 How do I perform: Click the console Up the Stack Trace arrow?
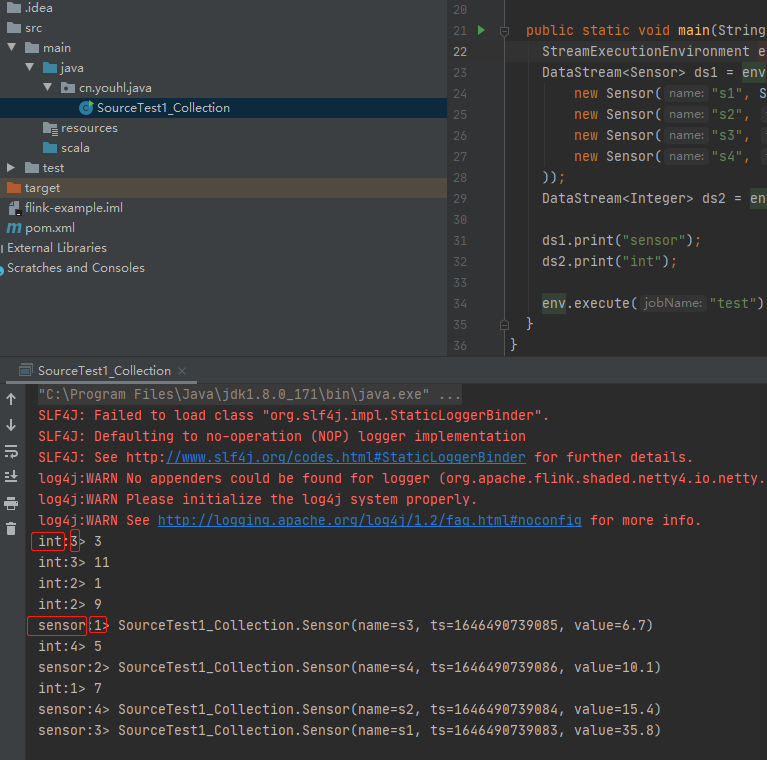[x=11, y=399]
